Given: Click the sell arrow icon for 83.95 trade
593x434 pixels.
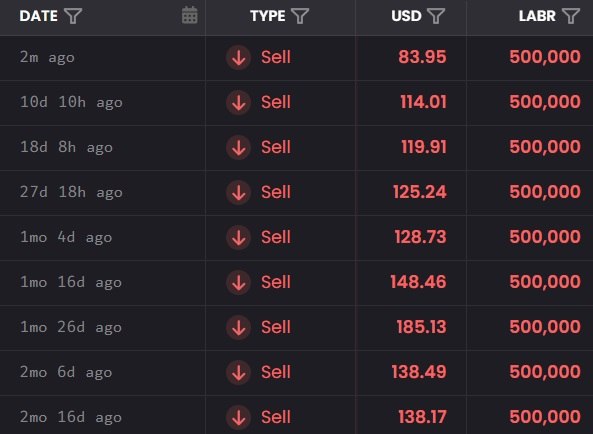Looking at the screenshot, I should coord(238,57).
